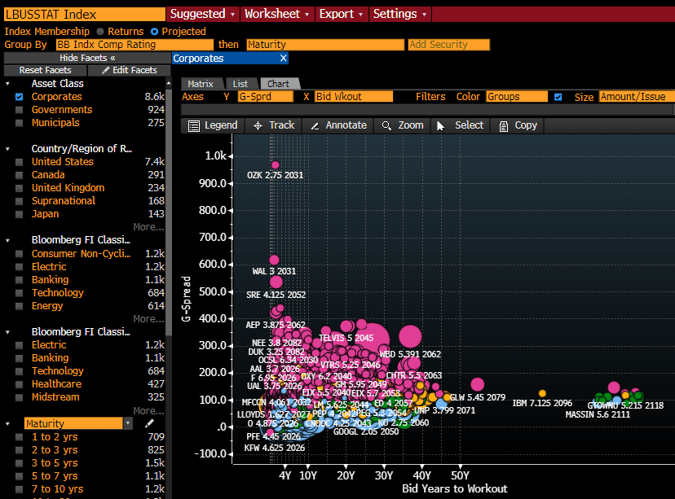Edit the X axis Bid Wkout field
675x499 pixels.
pyautogui.click(x=353, y=96)
